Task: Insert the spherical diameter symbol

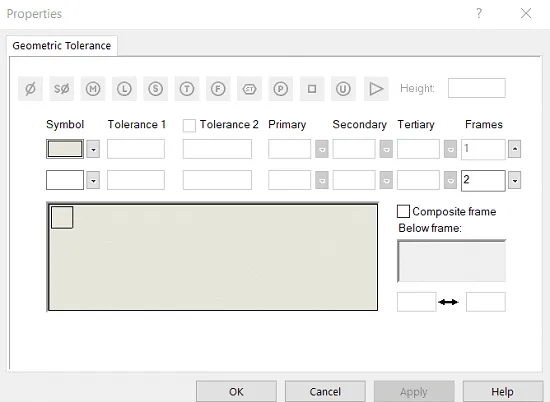Action: point(62,89)
